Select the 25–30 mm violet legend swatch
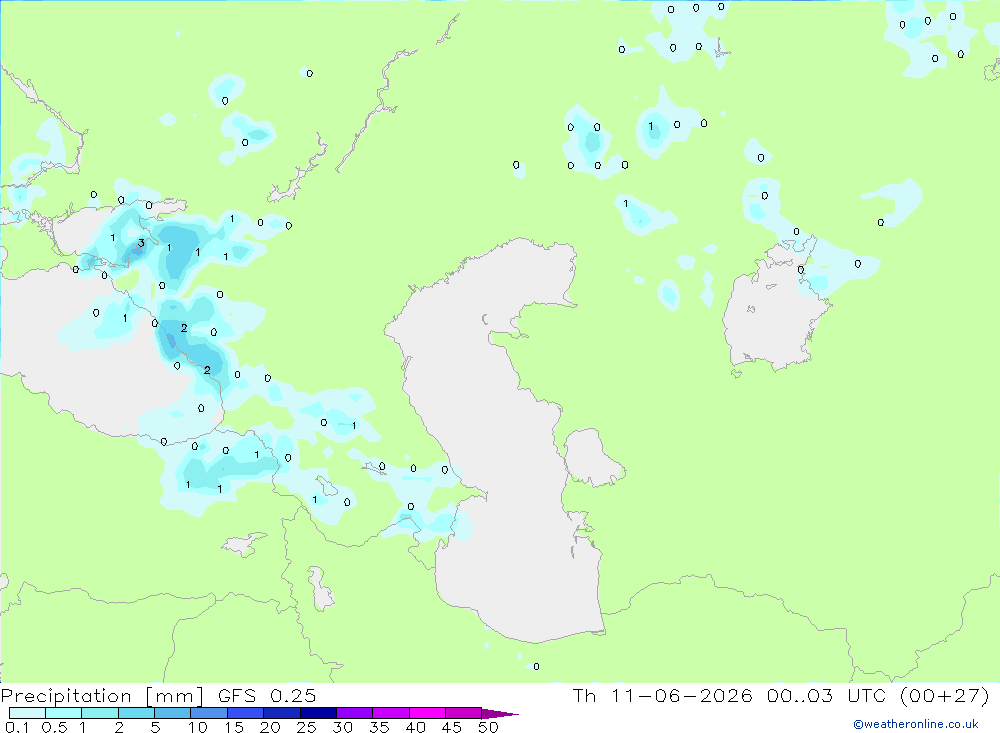This screenshot has height=733, width=1000. click(x=318, y=713)
